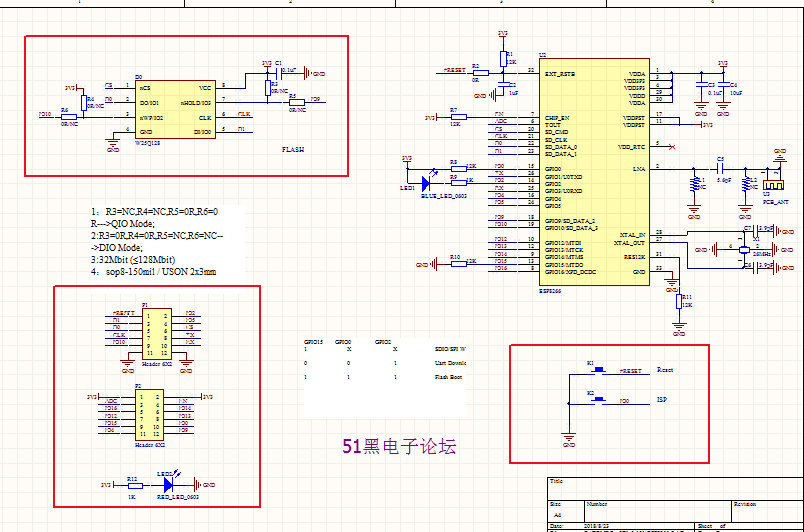Click the CHIP_EN pin name on U2
Image resolution: width=804 pixels, height=532 pixels.
pos(557,118)
